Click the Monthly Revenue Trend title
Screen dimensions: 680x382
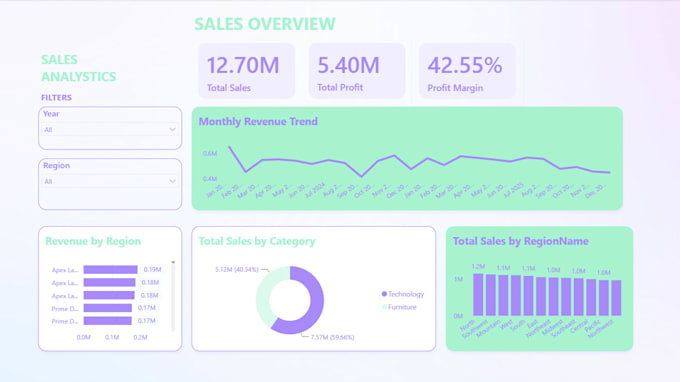[258, 121]
